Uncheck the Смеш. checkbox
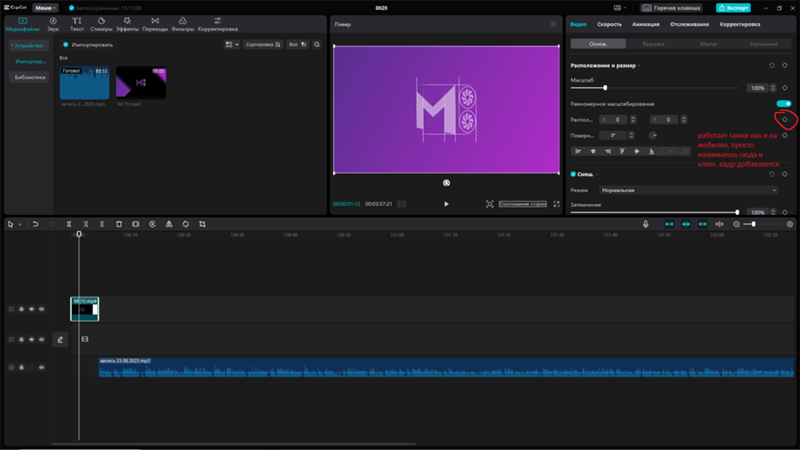800x450 pixels. click(573, 174)
